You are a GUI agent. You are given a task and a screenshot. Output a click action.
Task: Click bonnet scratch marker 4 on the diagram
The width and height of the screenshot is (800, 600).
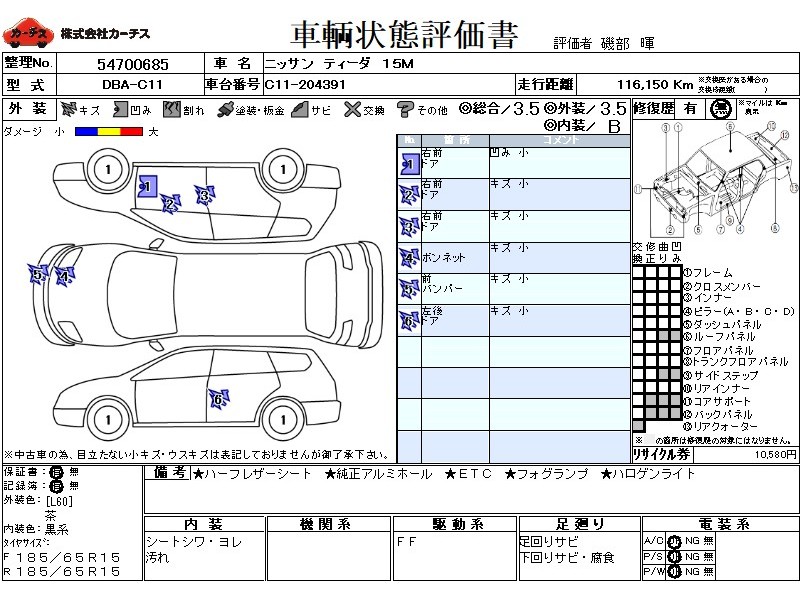point(64,277)
